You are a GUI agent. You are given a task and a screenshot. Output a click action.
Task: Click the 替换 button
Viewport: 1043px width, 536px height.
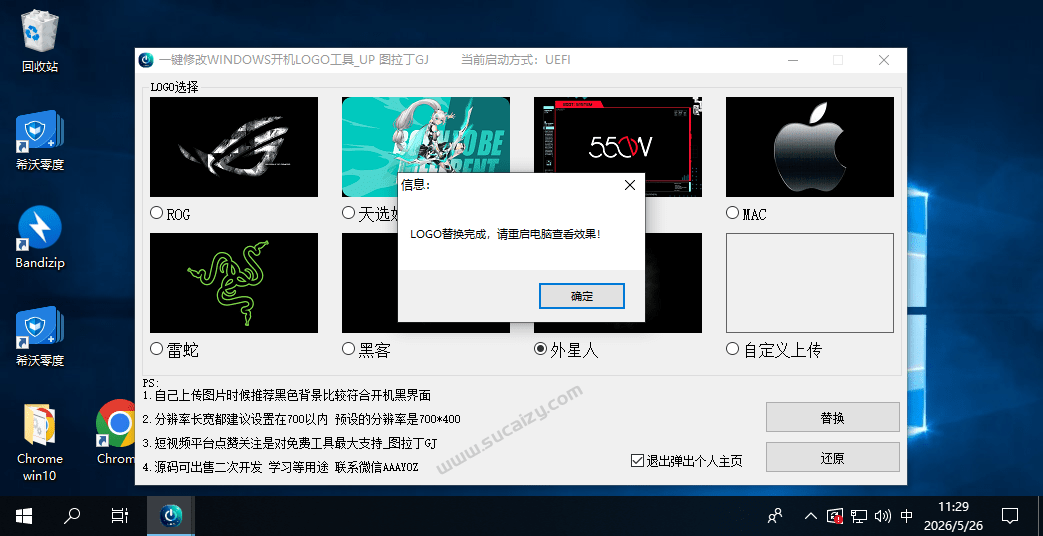click(x=832, y=418)
